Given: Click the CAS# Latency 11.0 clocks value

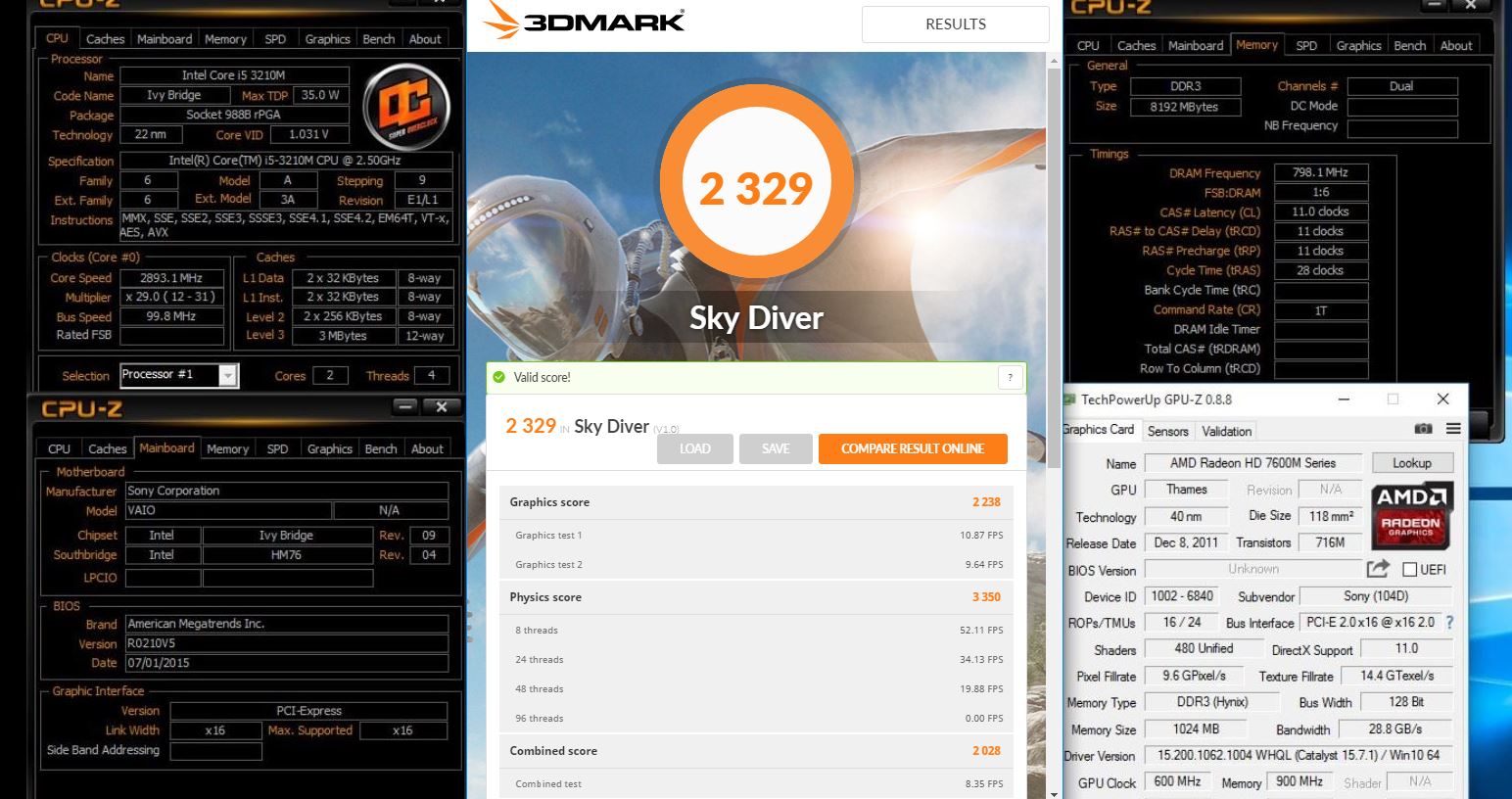Looking at the screenshot, I should click(1320, 211).
